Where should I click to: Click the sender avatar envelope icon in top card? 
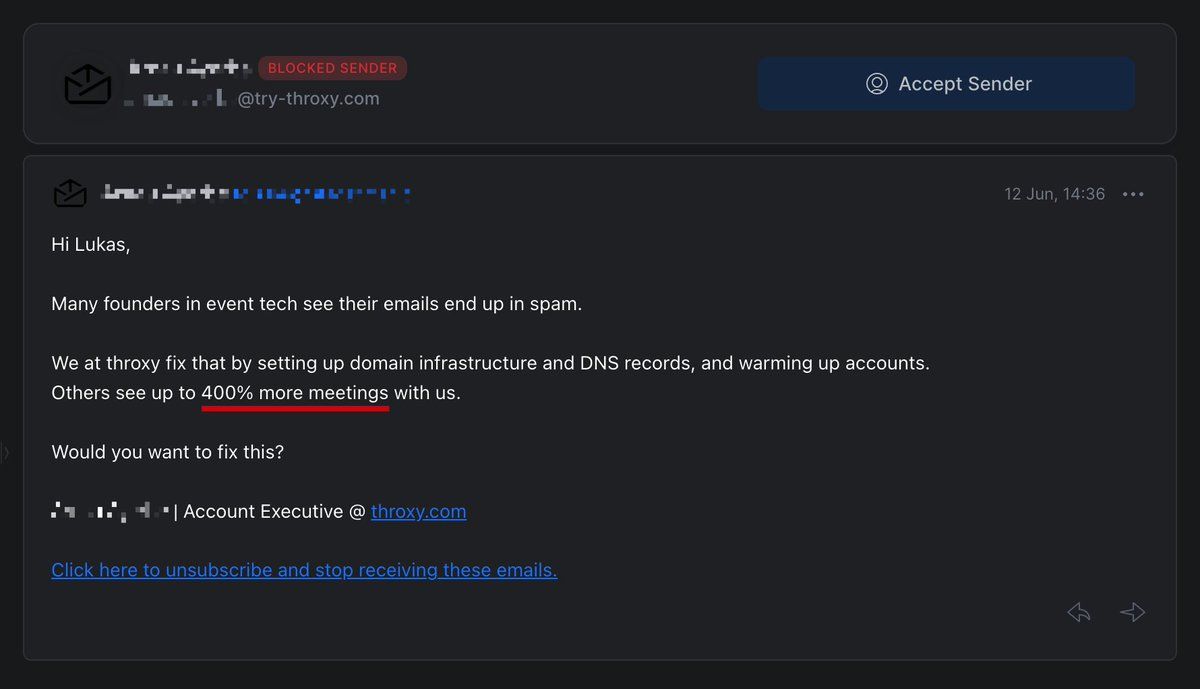tap(88, 84)
